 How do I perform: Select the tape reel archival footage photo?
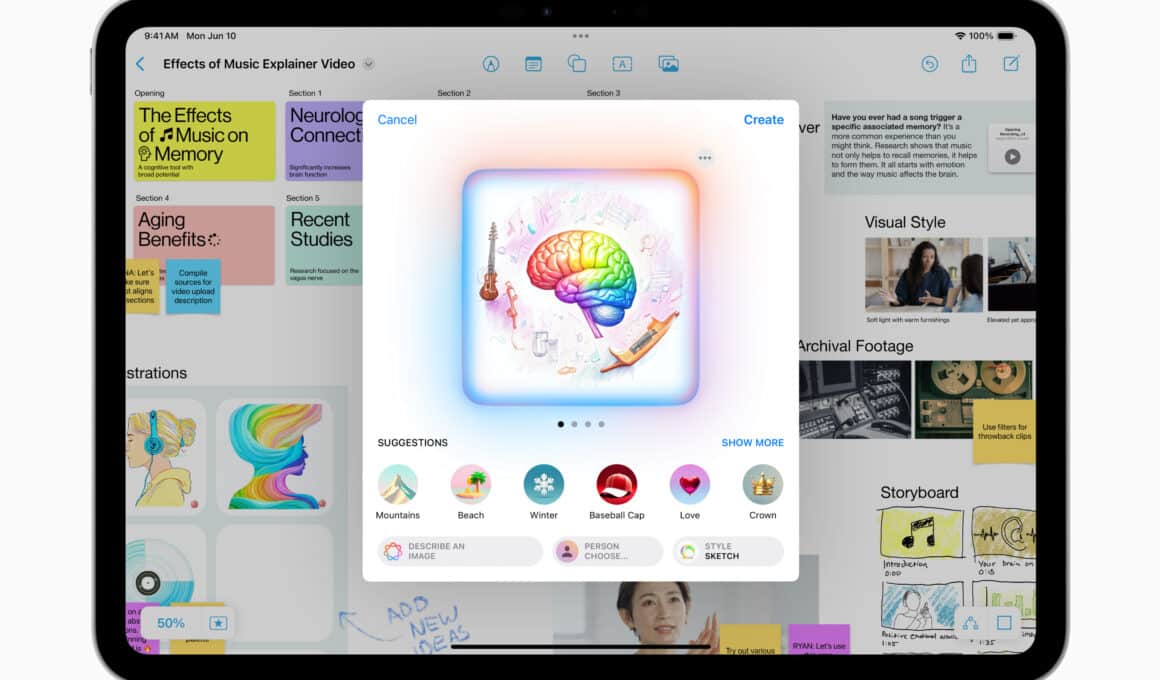[x=974, y=400]
